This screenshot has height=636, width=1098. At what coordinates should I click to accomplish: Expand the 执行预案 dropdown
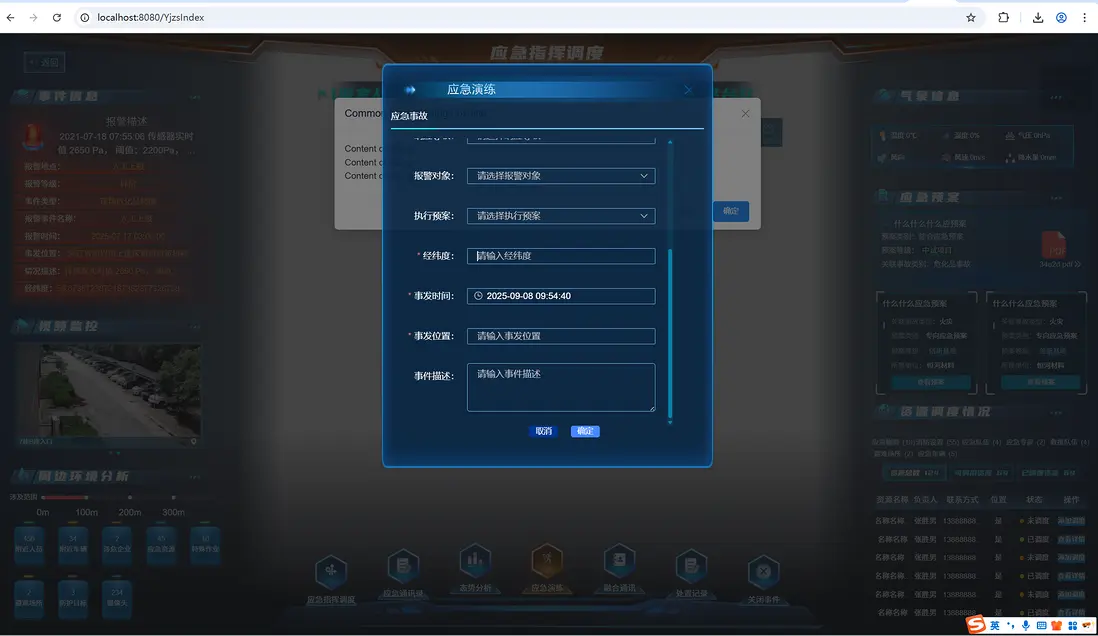click(x=561, y=216)
